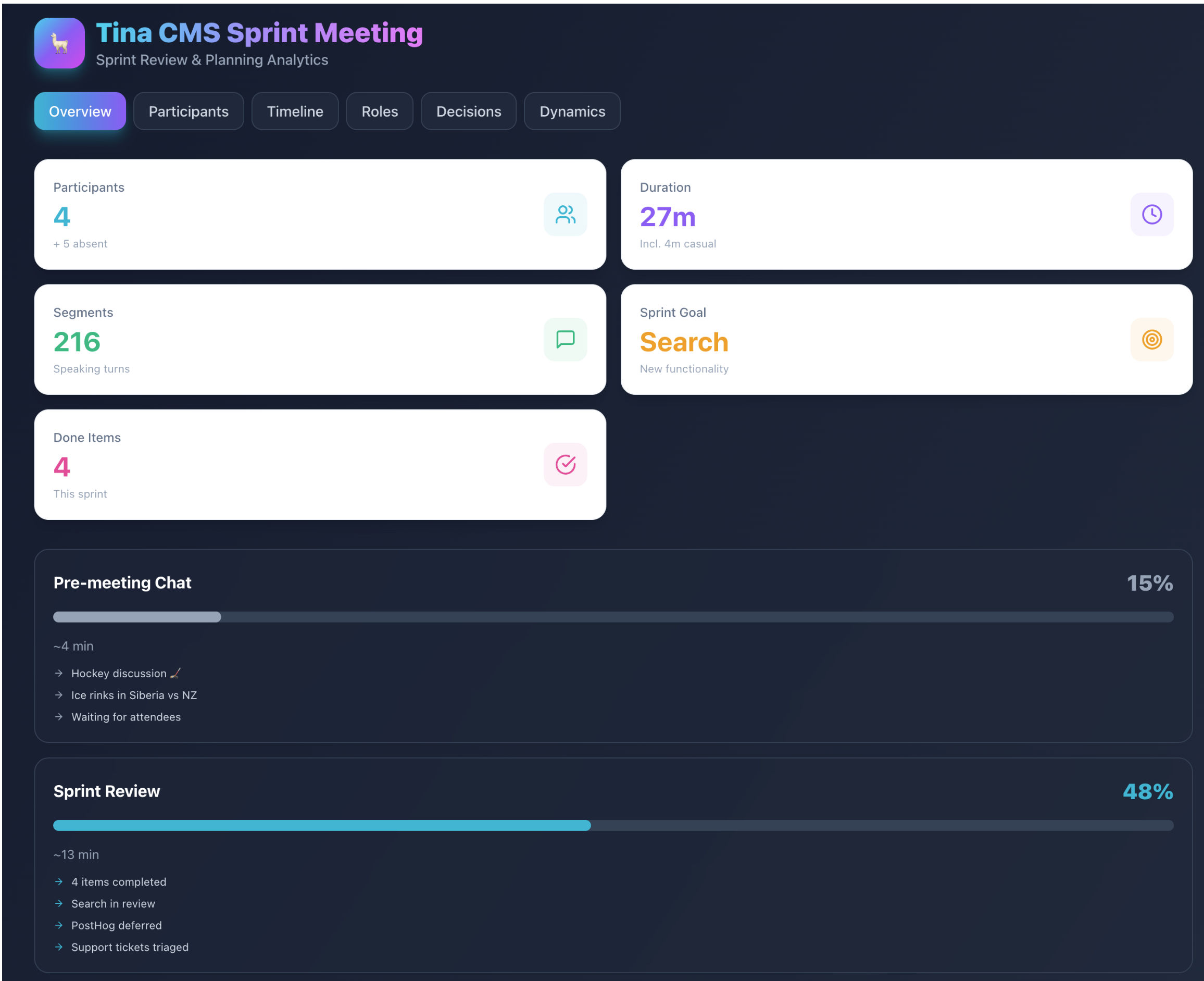Screen dimensions: 1204x981
Task: Click the '~13 min' label
Action: 76,854
